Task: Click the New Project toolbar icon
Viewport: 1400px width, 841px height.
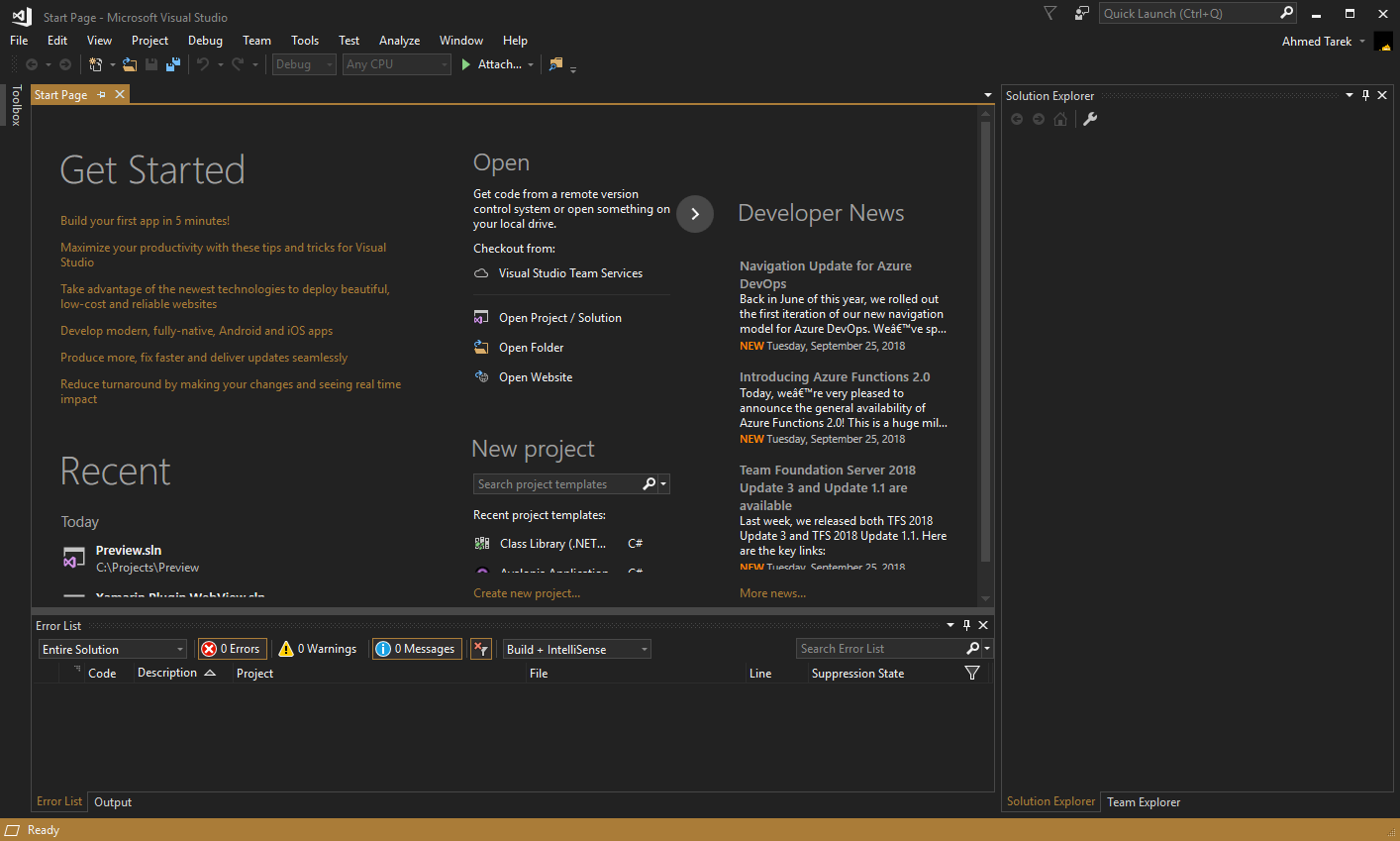Action: [x=95, y=64]
